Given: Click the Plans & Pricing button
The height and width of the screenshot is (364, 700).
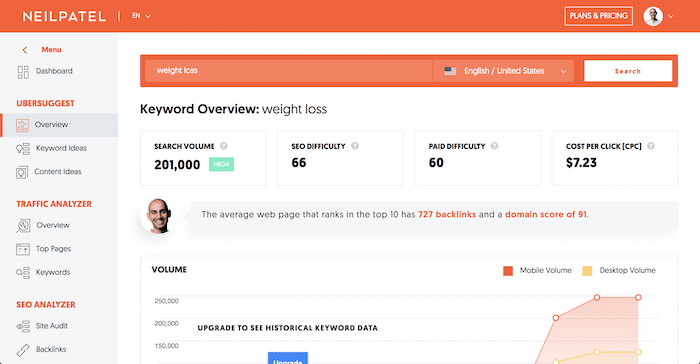Looking at the screenshot, I should pos(598,16).
